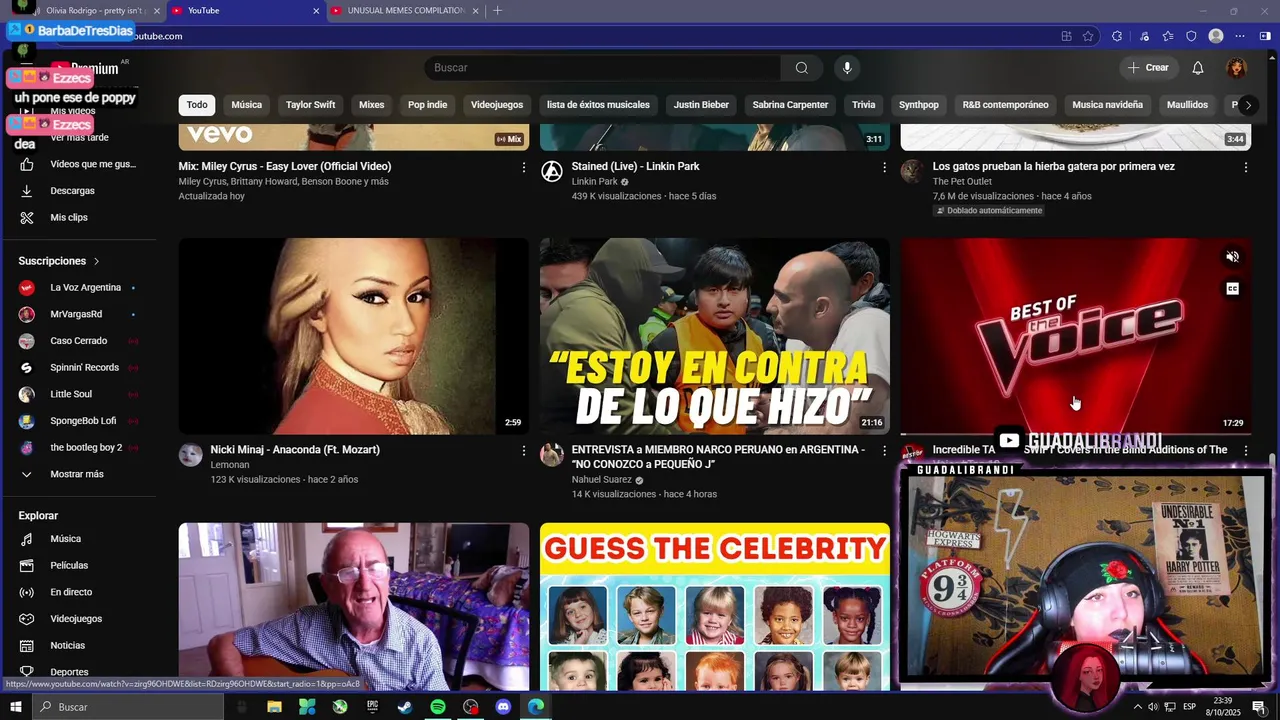Unmute the Best of The Voice preview
The width and height of the screenshot is (1280, 720).
tap(1232, 257)
